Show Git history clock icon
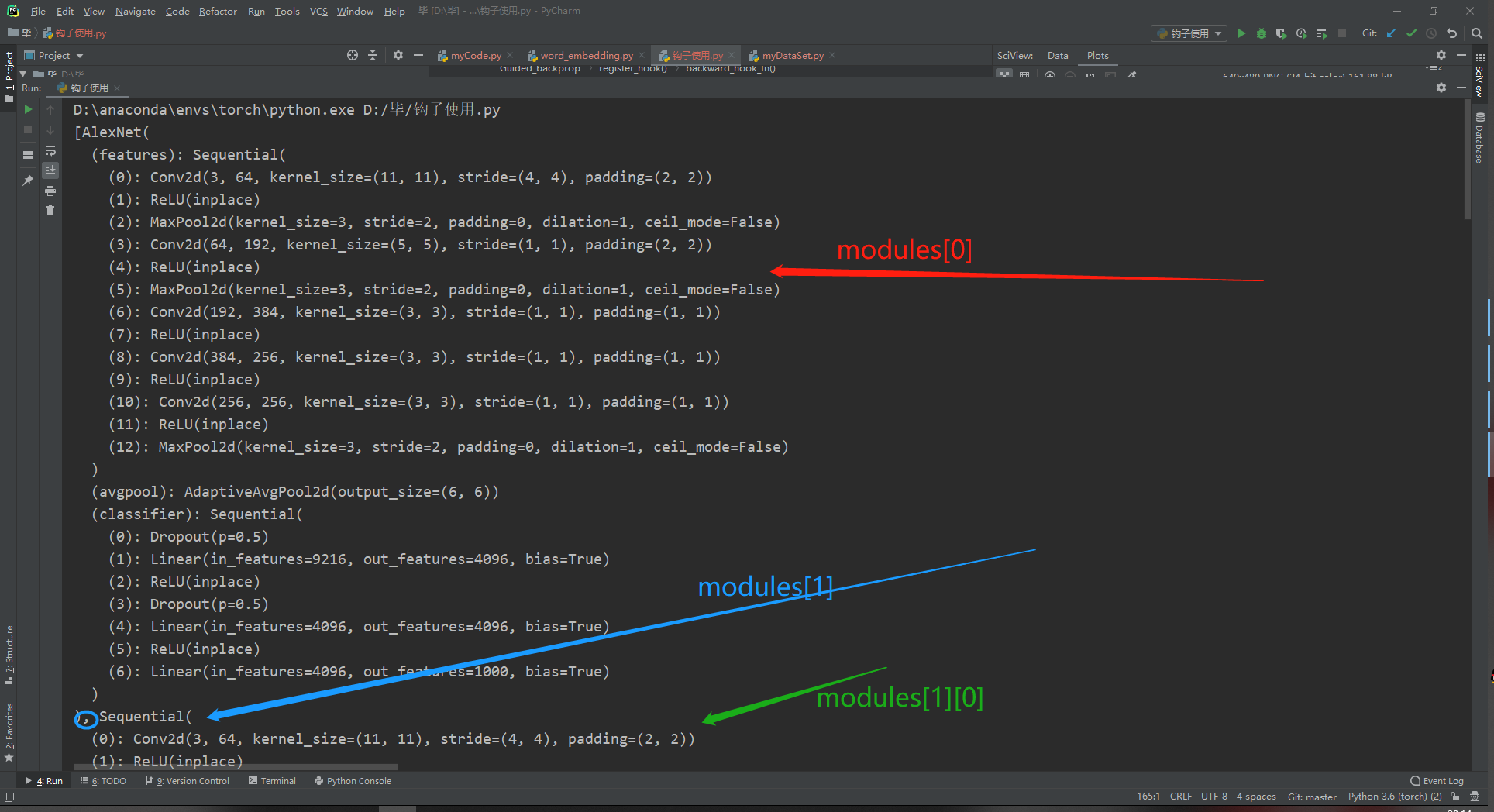1494x812 pixels. (x=1431, y=33)
